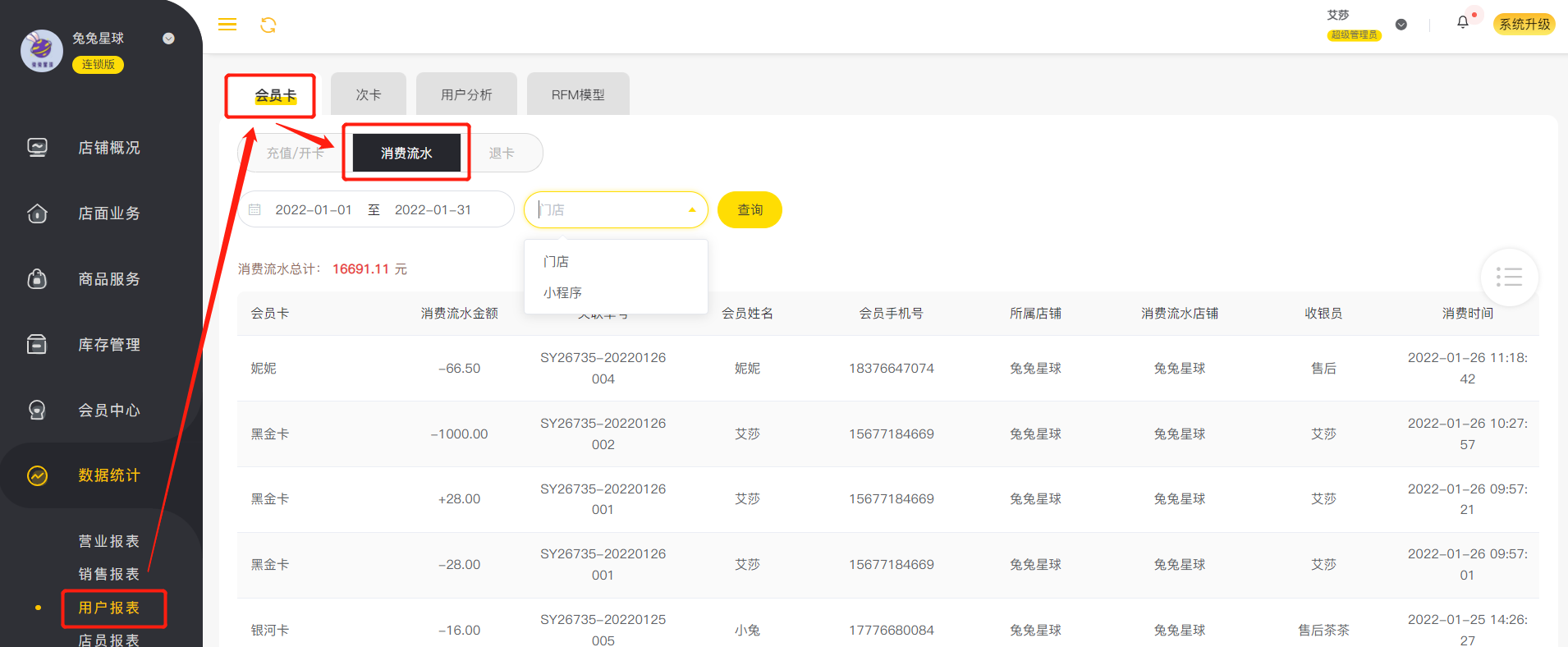This screenshot has height=647, width=1568.
Task: Open 店铺概况 in the sidebar
Action: coord(109,148)
